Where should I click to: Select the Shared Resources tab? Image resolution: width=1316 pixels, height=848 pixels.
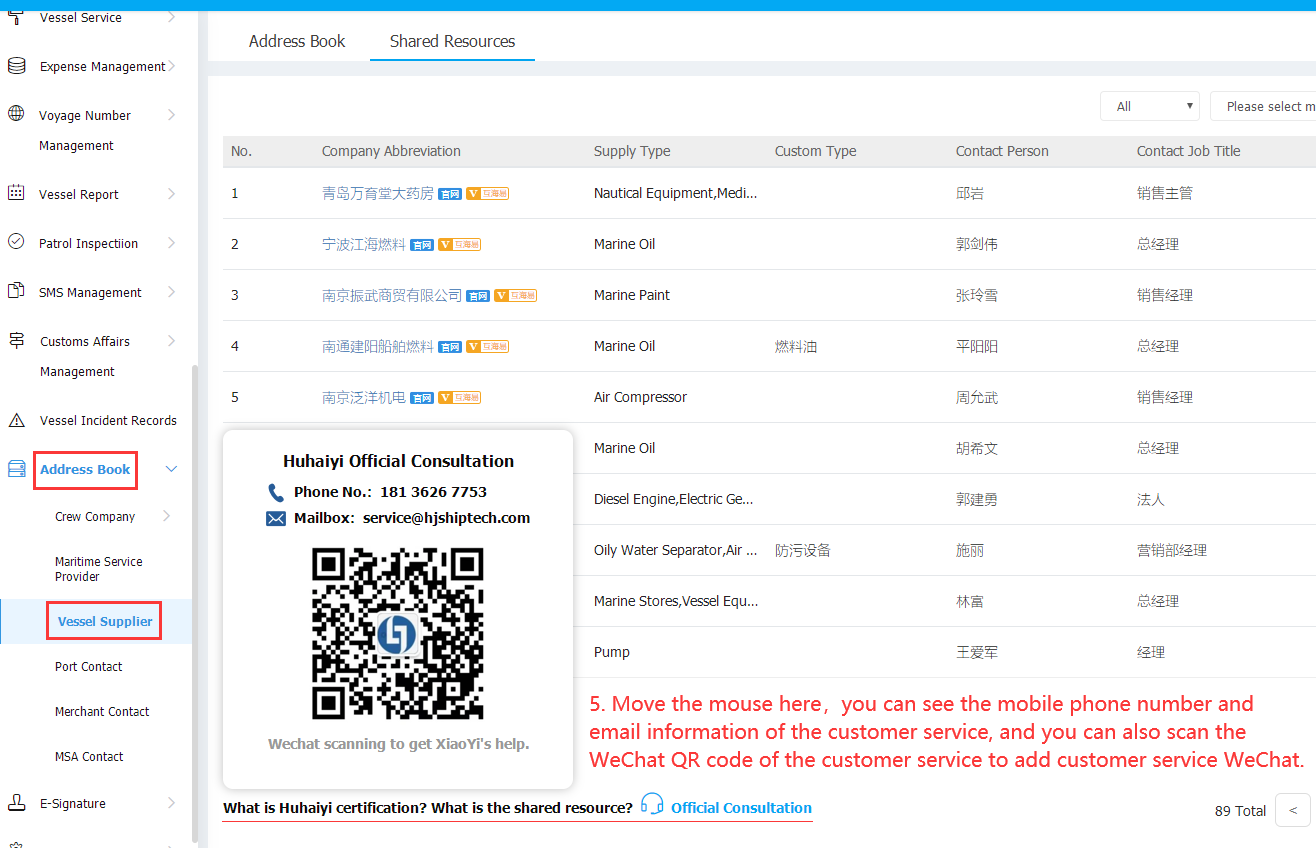coord(452,41)
